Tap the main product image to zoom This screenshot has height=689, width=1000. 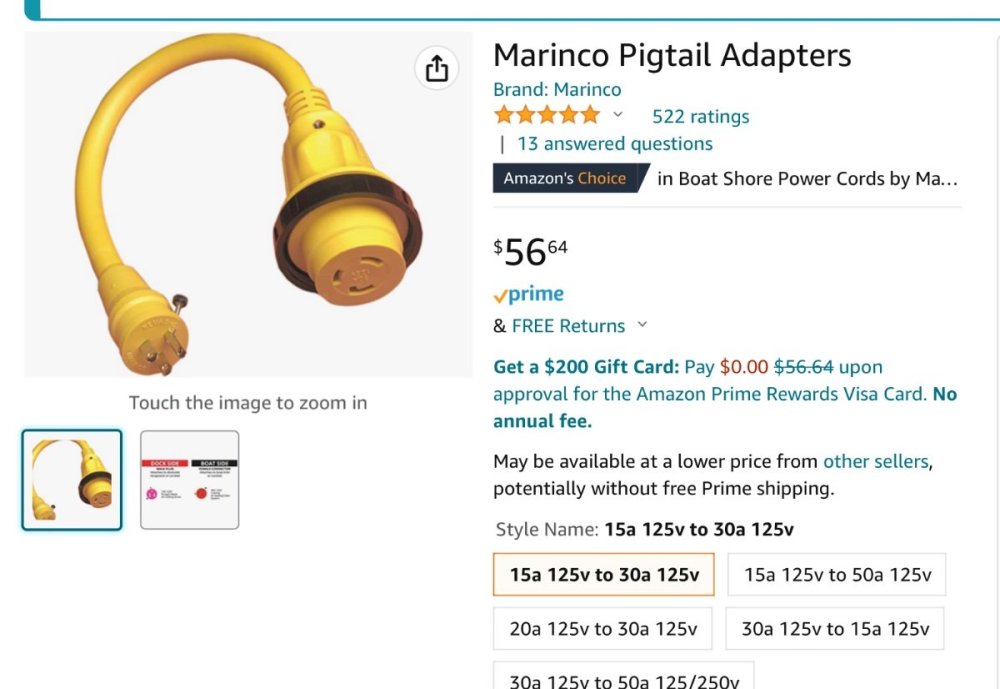tap(248, 204)
